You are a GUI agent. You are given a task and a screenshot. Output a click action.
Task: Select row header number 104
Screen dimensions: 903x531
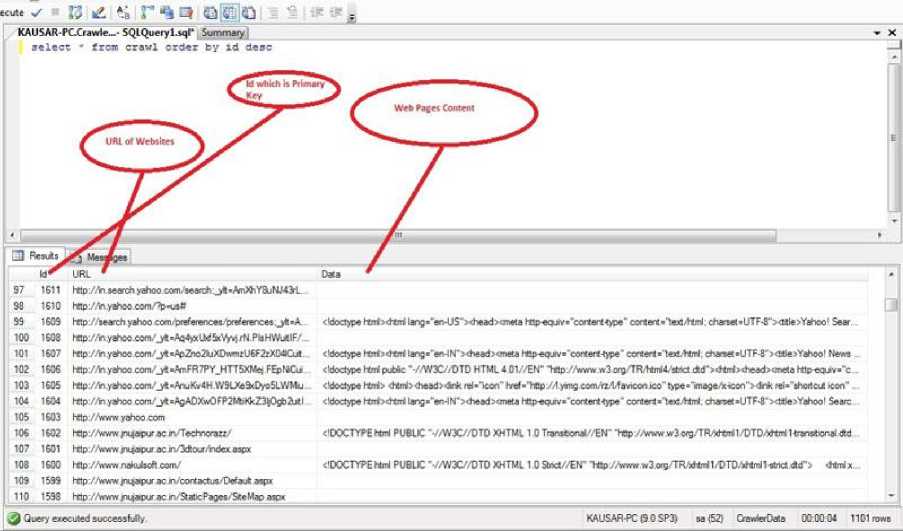point(22,401)
